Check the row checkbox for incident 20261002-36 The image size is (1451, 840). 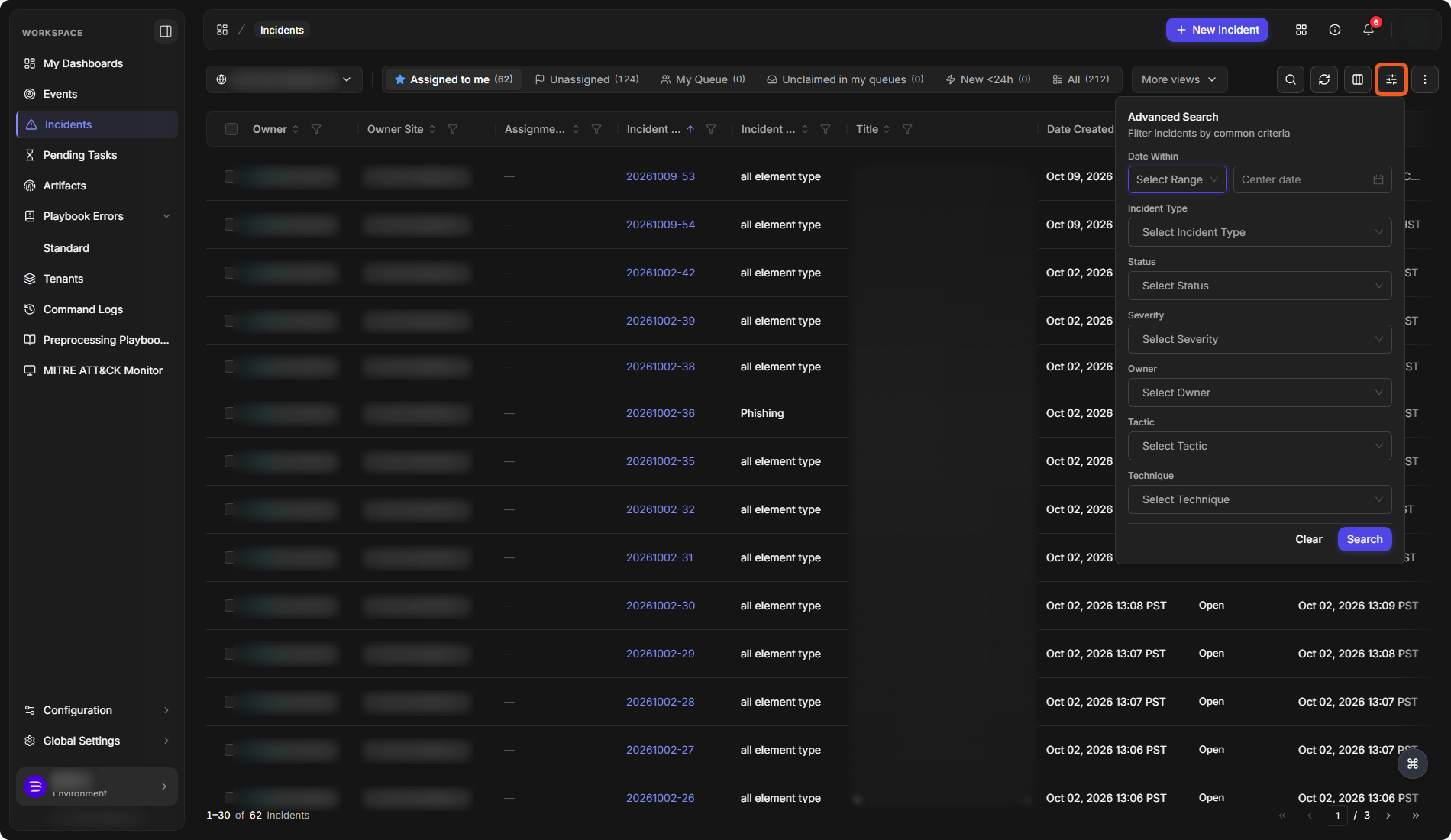coord(230,413)
